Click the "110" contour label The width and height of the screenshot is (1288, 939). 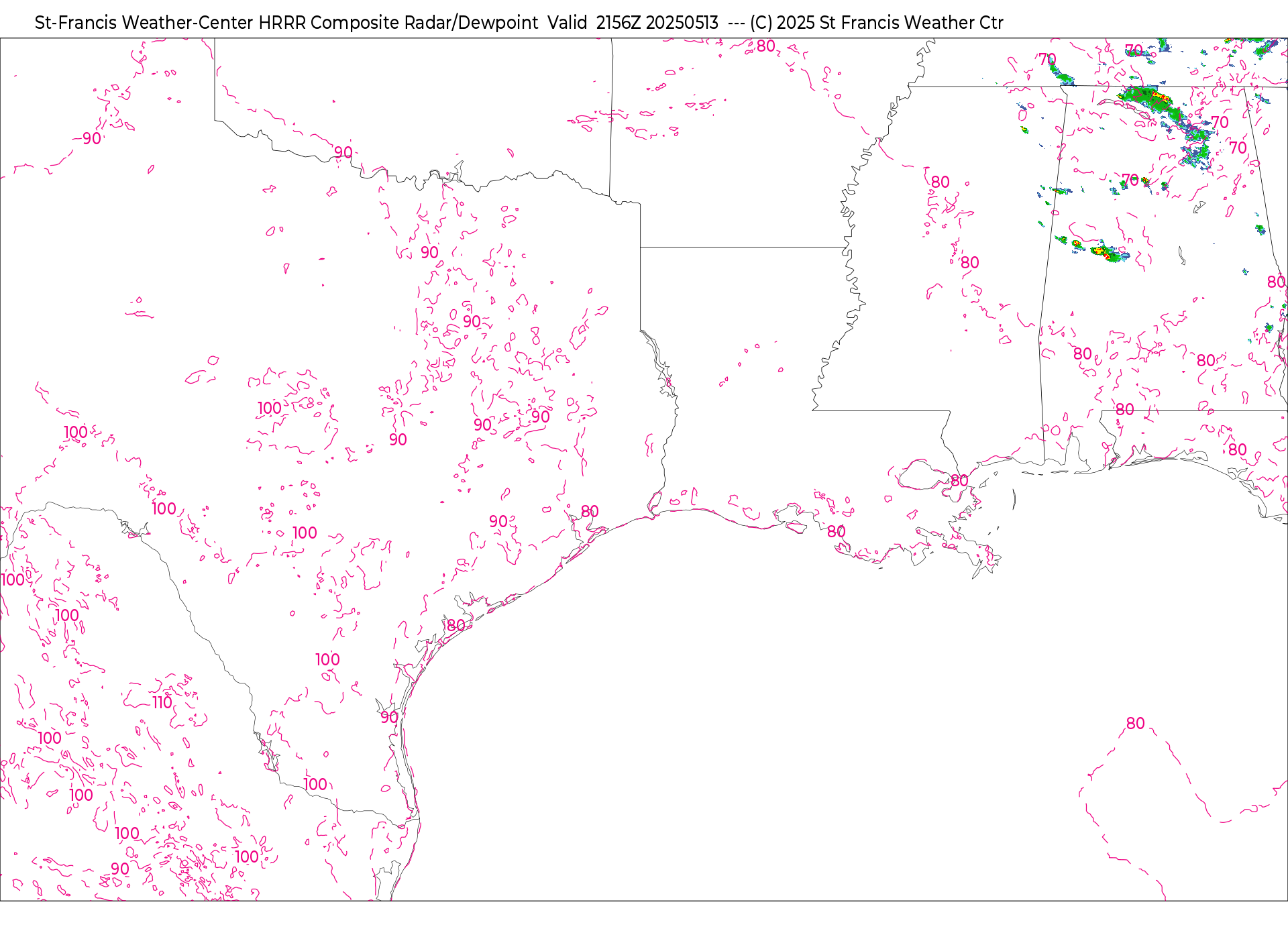tap(162, 702)
